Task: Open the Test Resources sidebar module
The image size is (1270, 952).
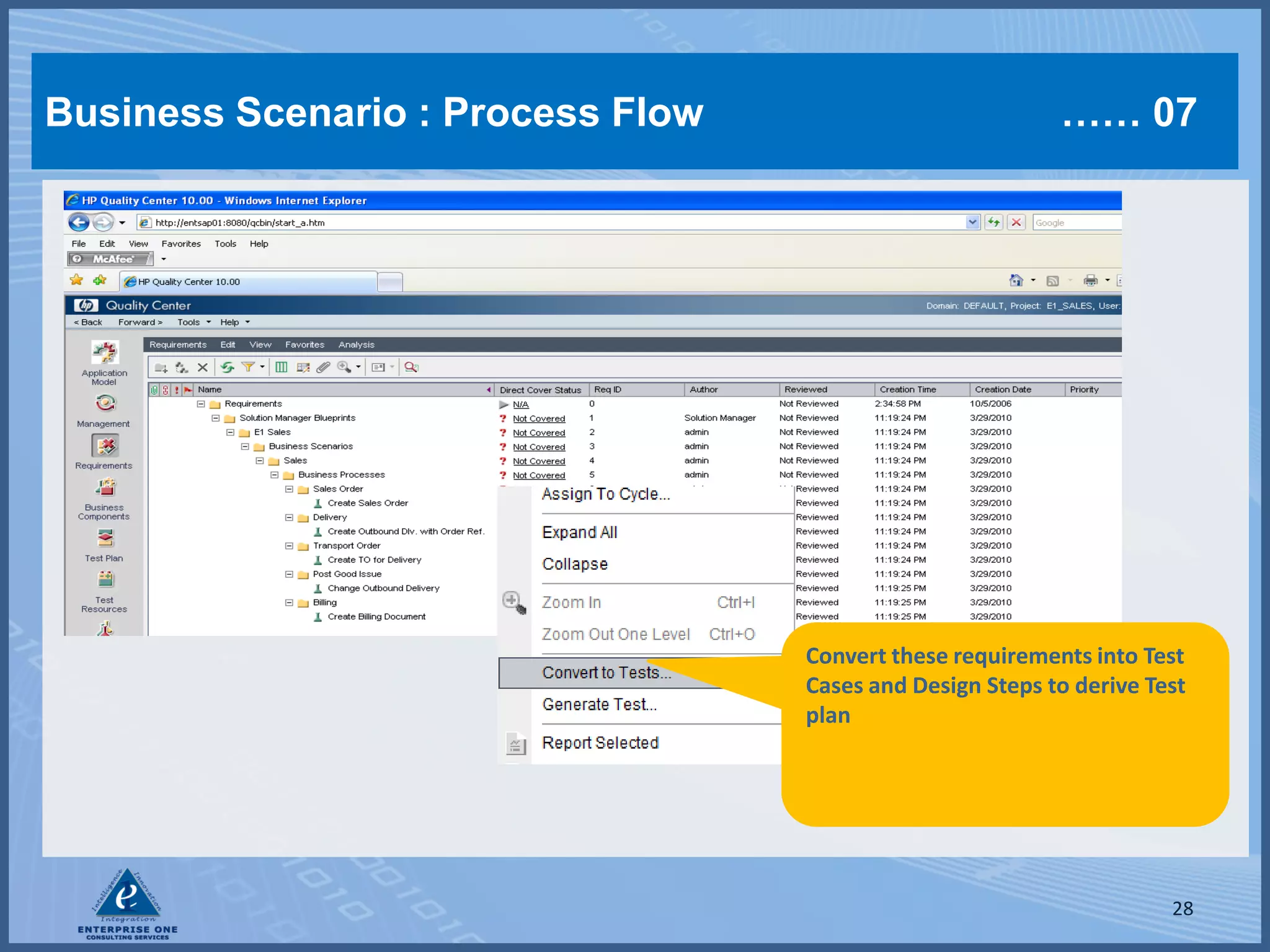Action: pos(104,592)
